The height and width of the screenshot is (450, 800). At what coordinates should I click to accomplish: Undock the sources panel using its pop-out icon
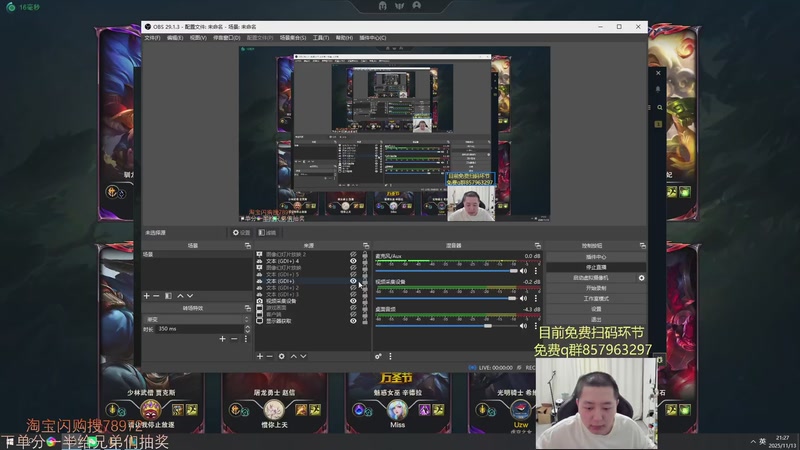point(366,246)
